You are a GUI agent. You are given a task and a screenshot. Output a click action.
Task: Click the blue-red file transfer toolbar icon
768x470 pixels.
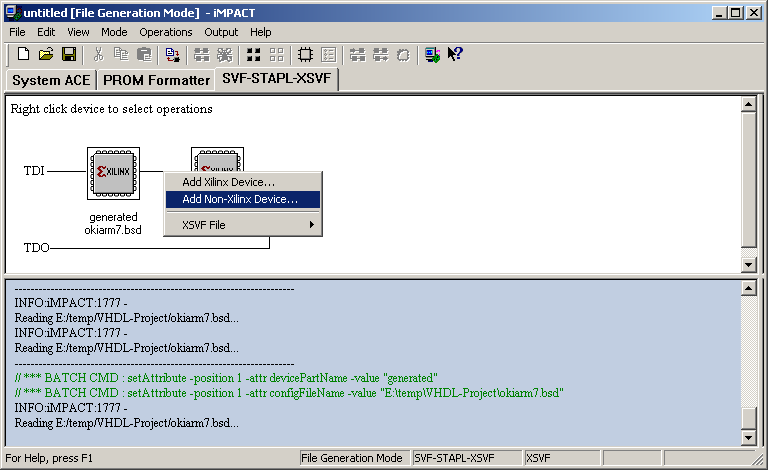(x=172, y=54)
